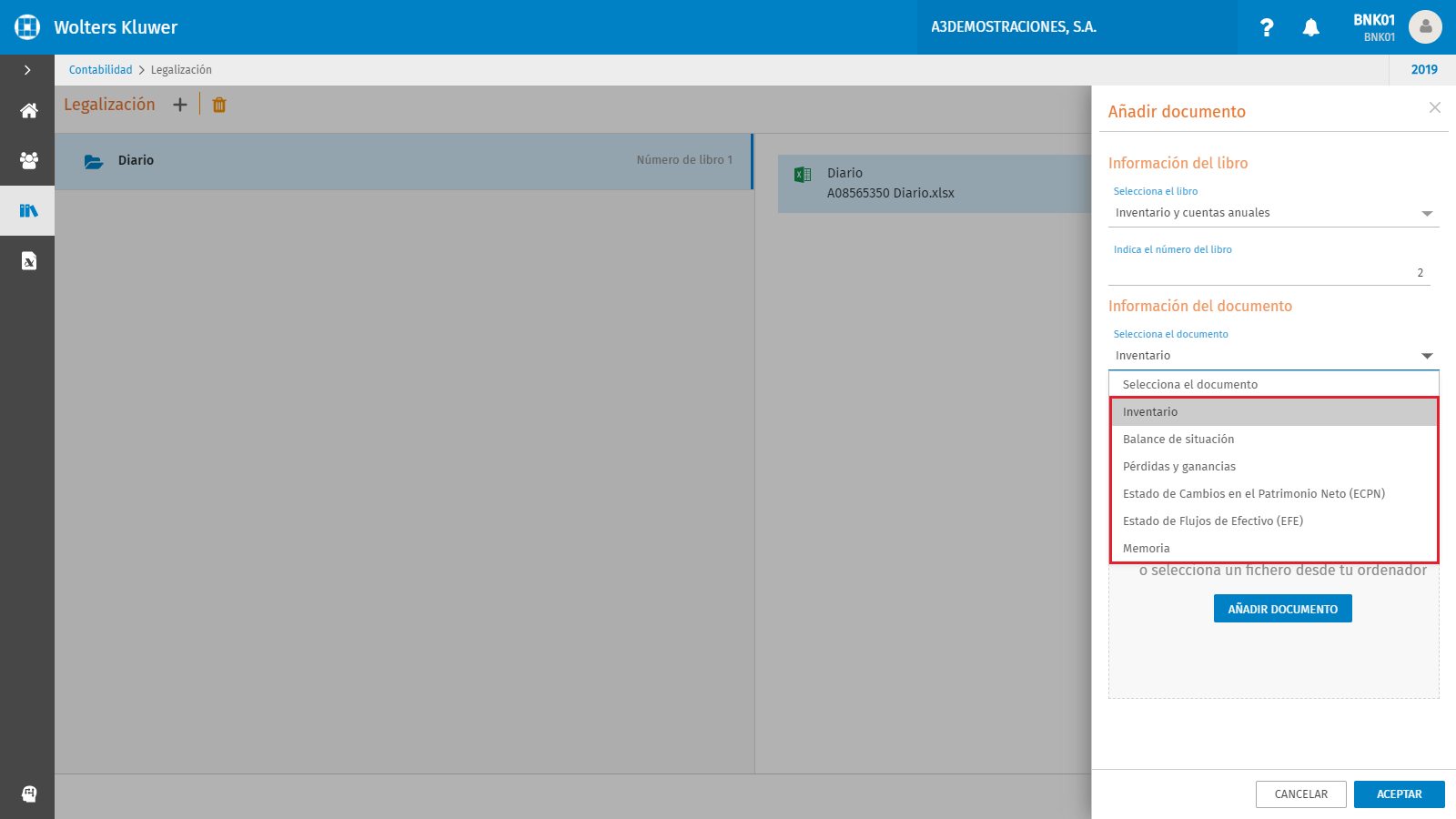Expand the left sidebar with chevron

(27, 70)
